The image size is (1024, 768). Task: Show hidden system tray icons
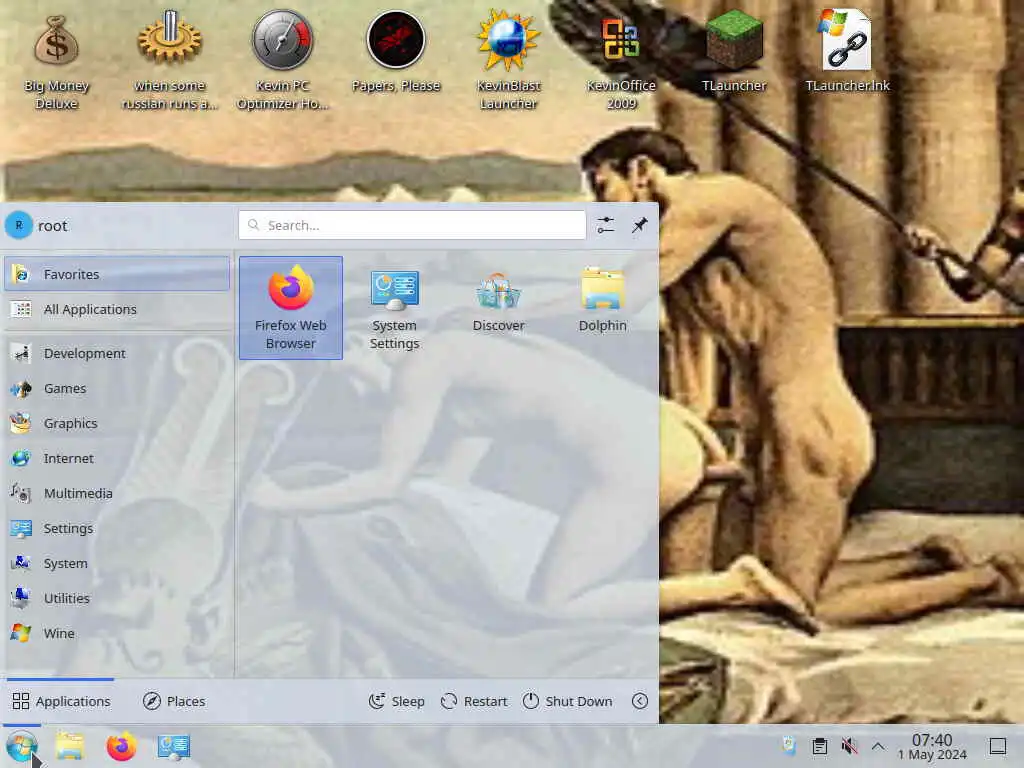coord(878,746)
